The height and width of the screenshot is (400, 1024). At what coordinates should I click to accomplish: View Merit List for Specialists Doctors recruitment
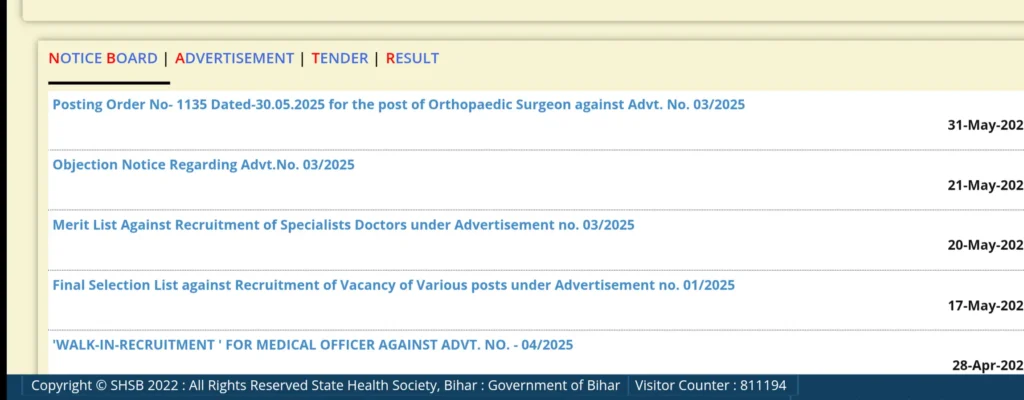(343, 225)
